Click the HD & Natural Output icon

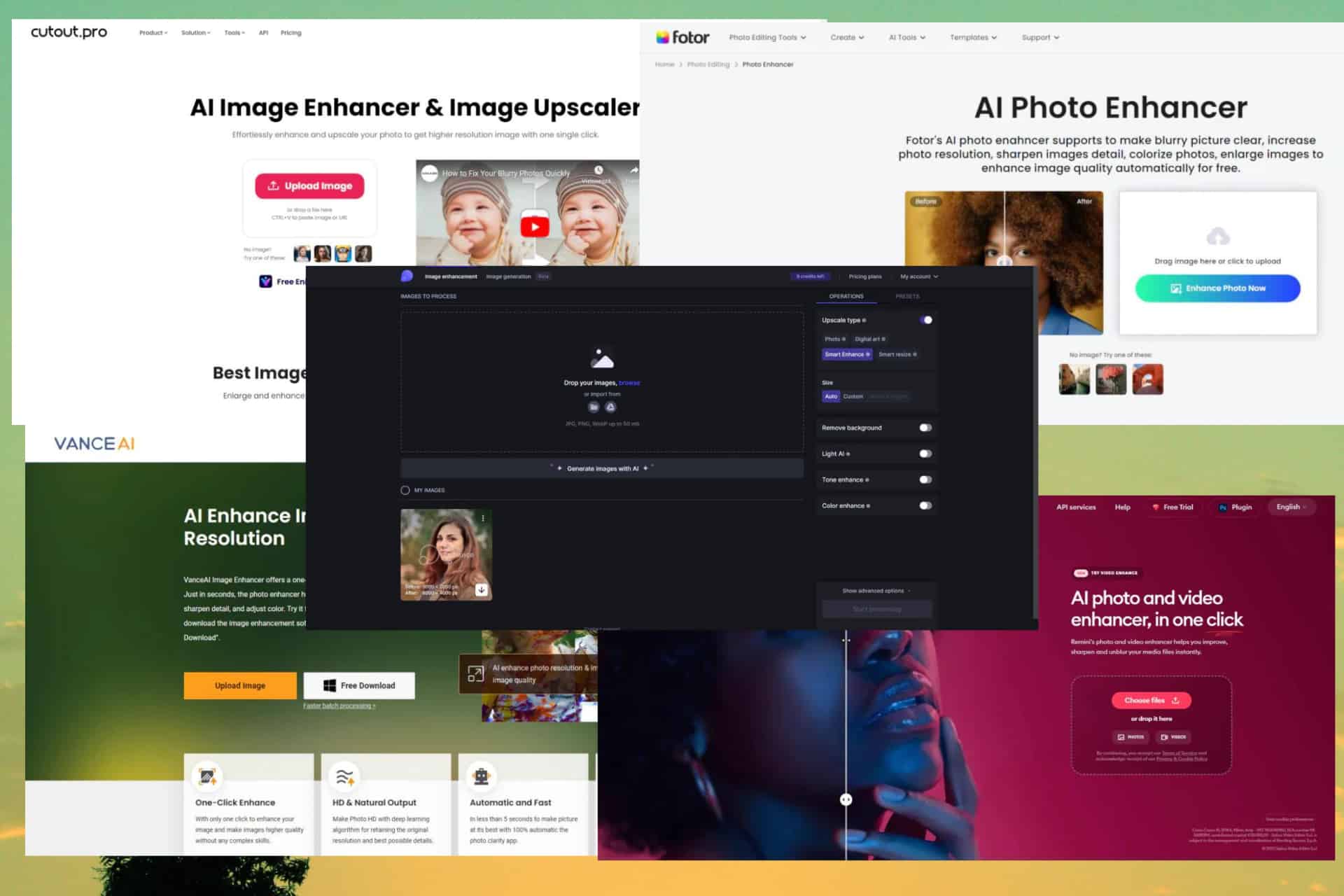(x=344, y=776)
